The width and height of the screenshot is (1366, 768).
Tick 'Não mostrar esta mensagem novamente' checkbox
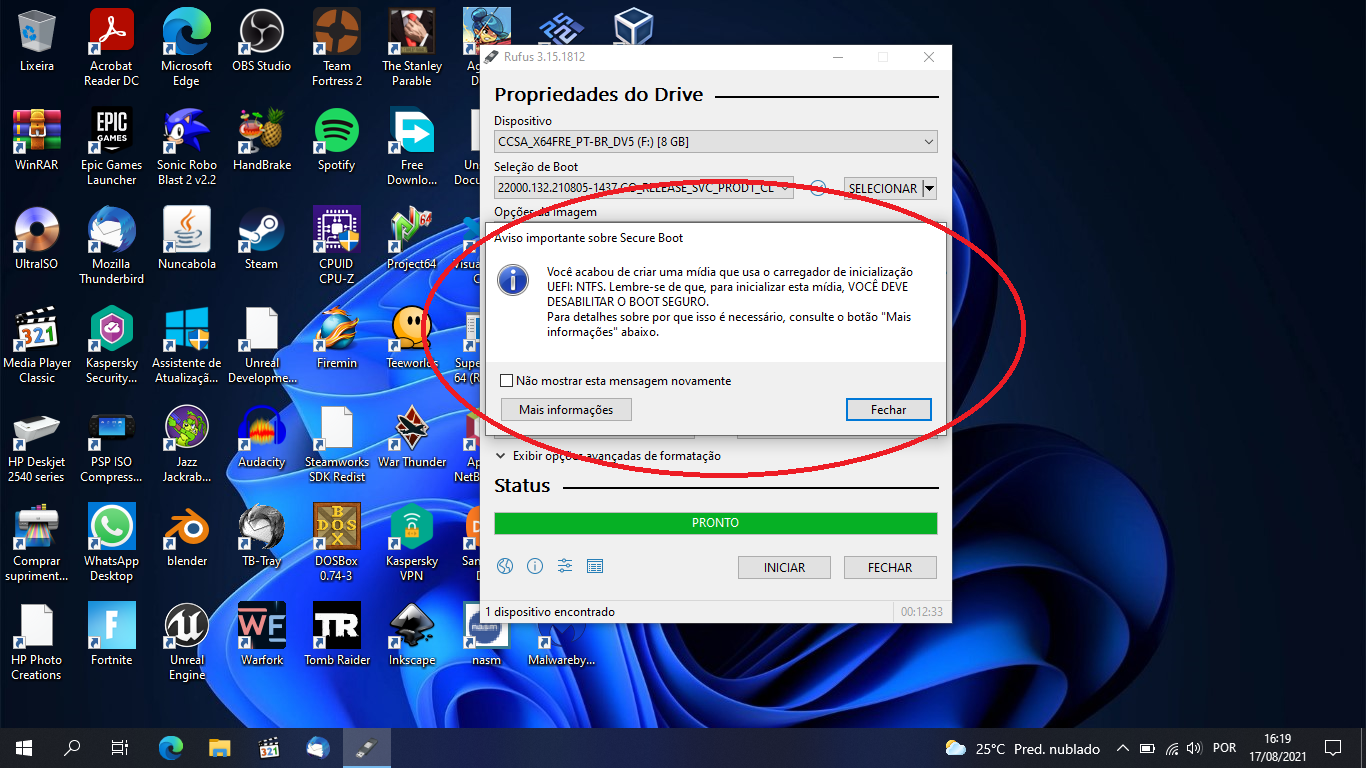pos(507,381)
